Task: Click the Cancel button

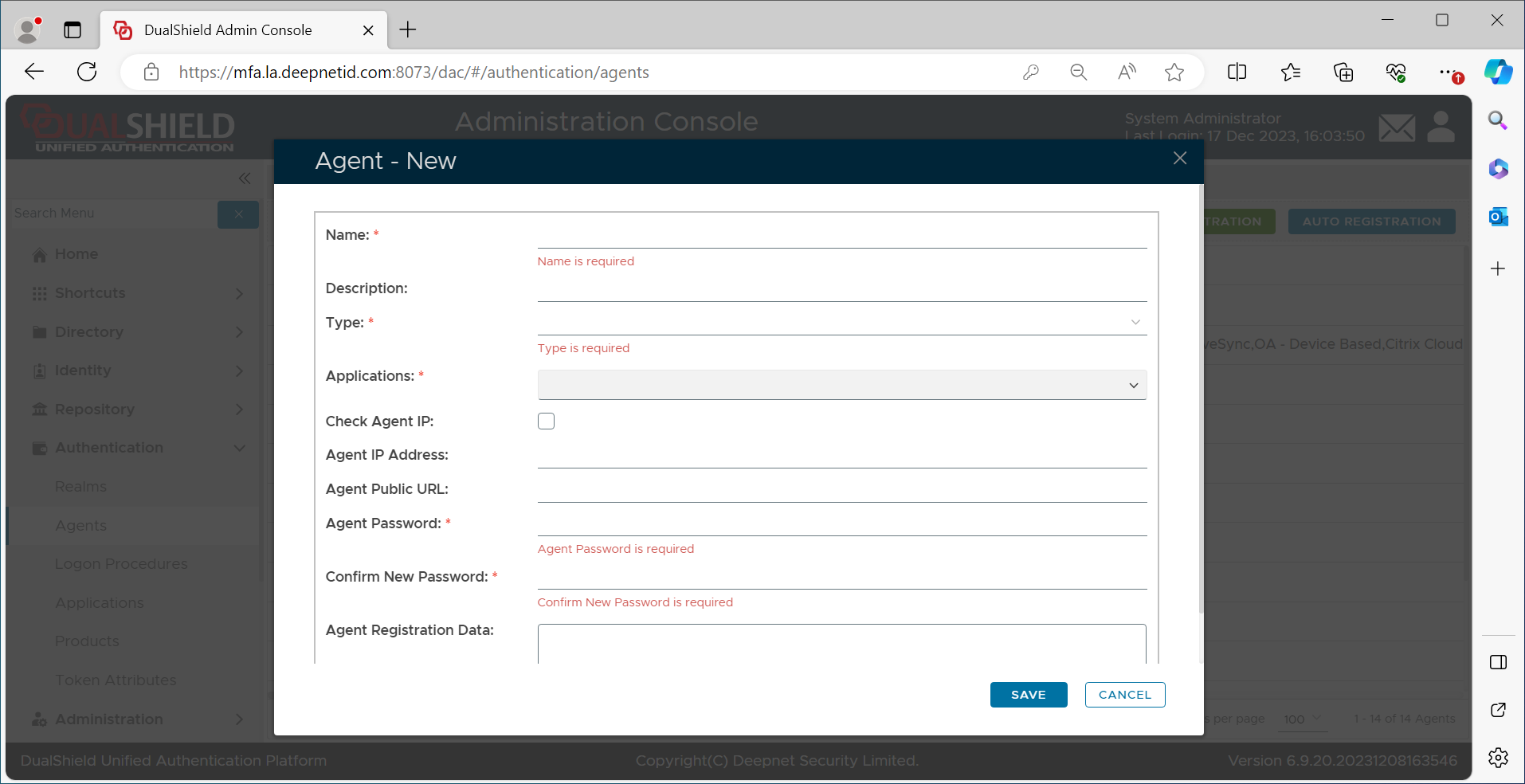Action: tap(1124, 695)
